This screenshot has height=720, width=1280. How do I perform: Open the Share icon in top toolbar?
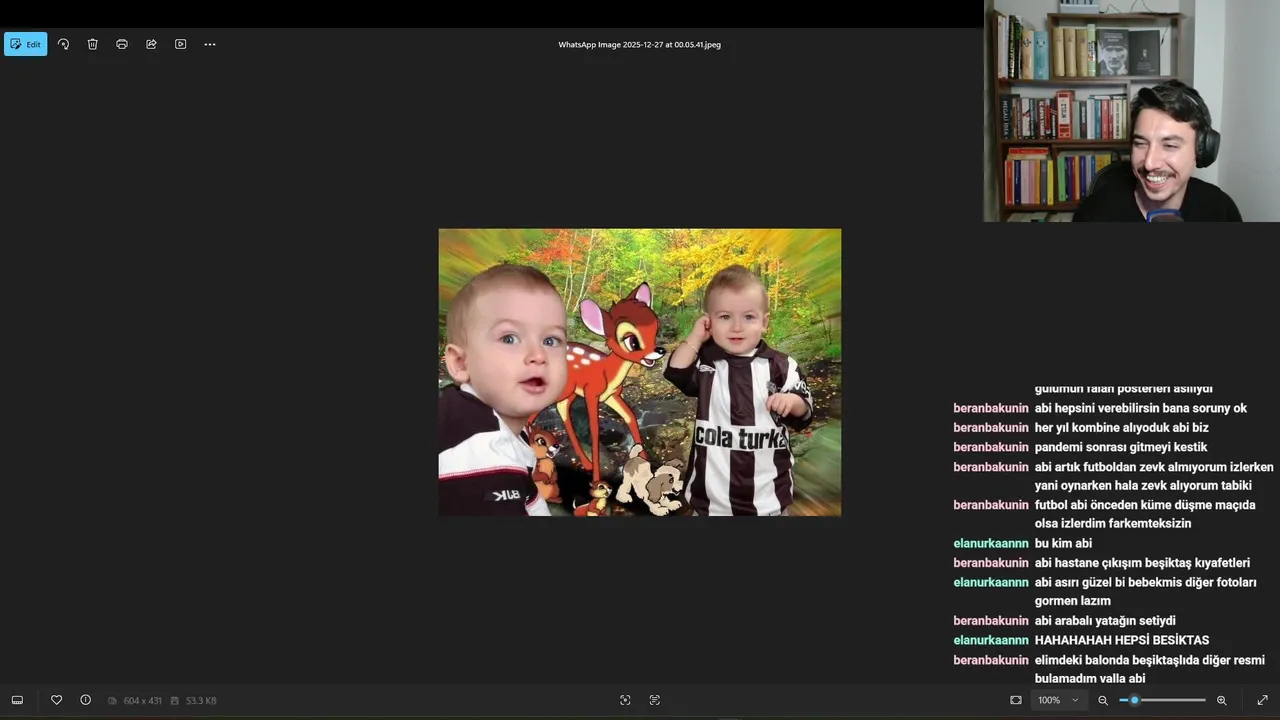[151, 44]
